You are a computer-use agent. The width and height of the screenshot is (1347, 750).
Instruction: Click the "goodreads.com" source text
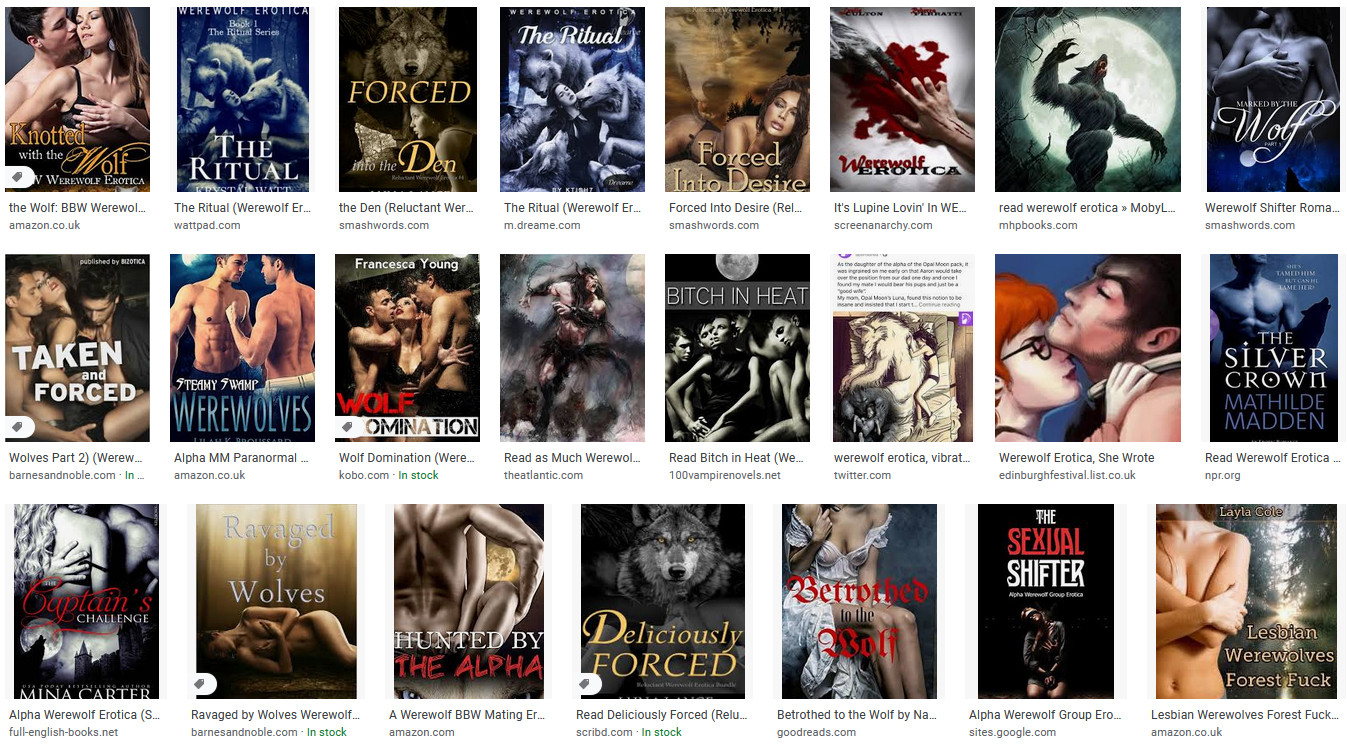817,733
